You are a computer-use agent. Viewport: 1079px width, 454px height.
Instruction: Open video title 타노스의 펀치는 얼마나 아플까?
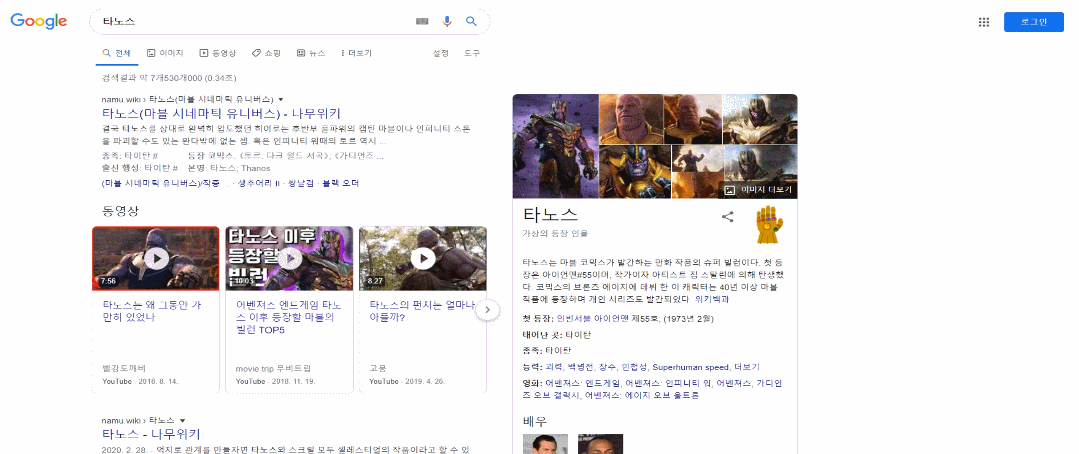click(421, 311)
